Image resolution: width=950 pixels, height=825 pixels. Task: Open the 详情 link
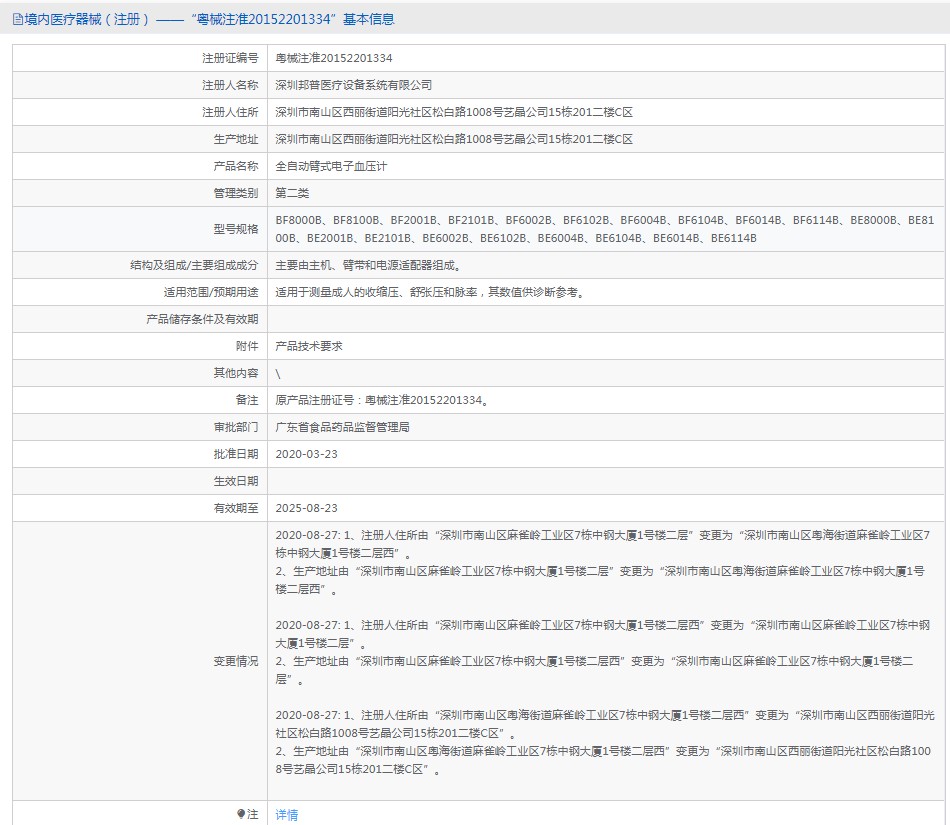287,815
